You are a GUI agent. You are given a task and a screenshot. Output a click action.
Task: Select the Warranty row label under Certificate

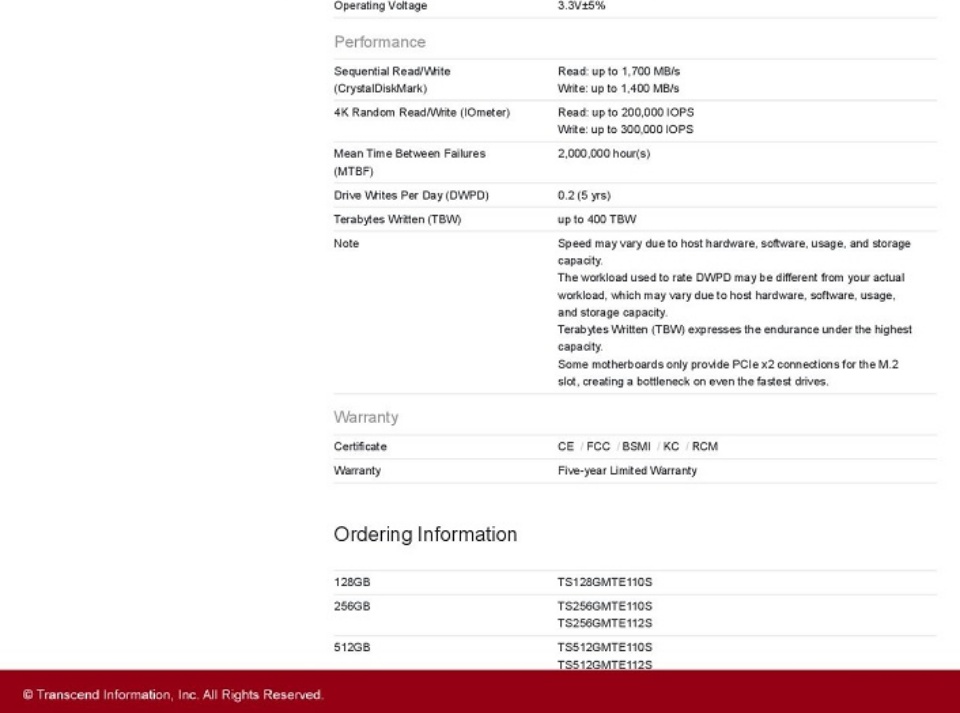[x=357, y=471]
